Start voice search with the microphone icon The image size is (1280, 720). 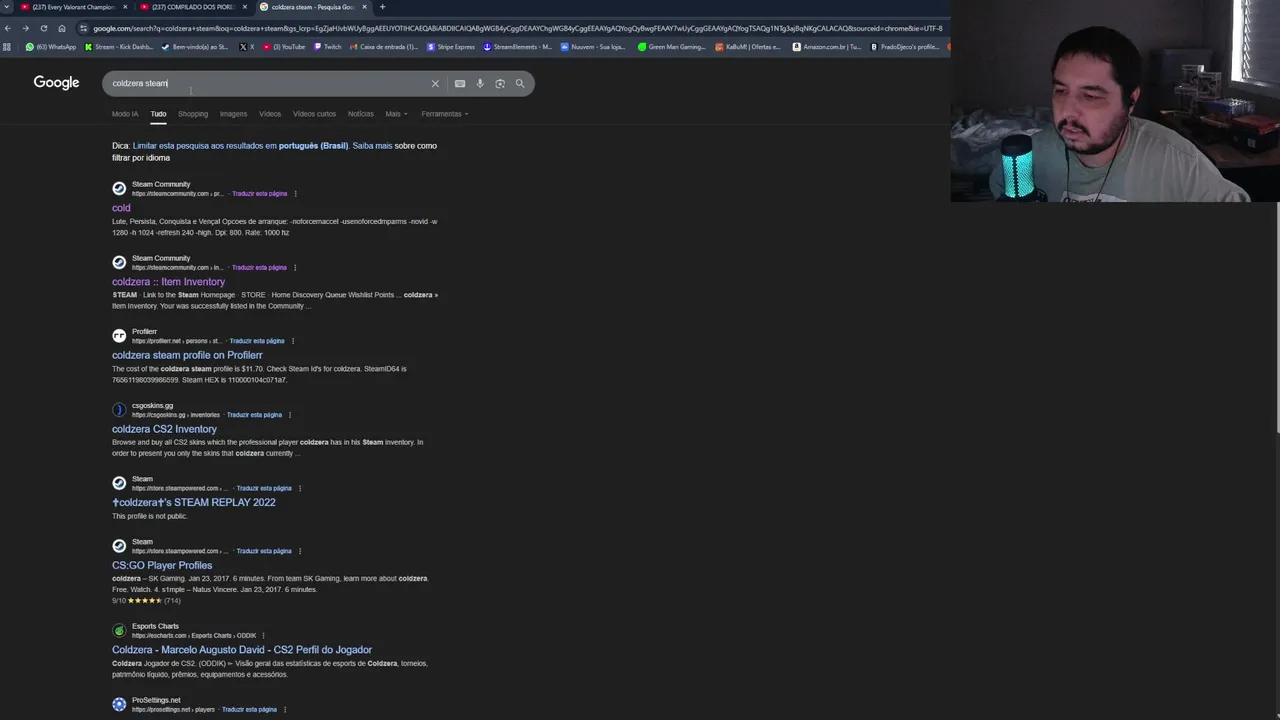480,84
